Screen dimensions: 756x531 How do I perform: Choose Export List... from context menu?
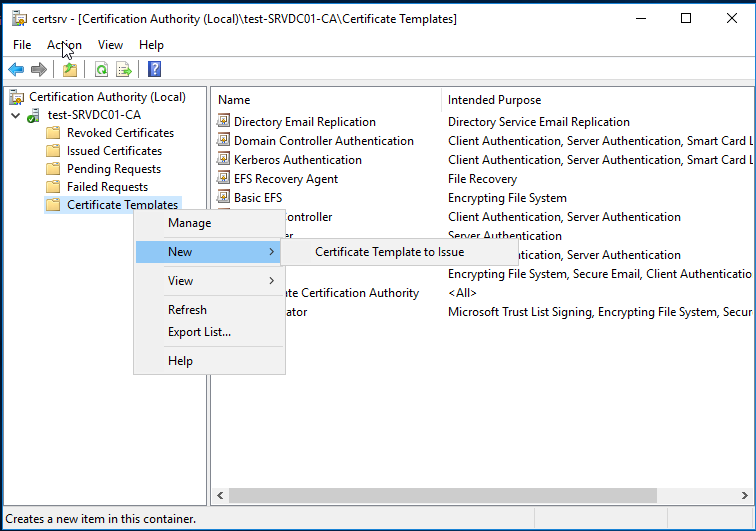pos(210,332)
